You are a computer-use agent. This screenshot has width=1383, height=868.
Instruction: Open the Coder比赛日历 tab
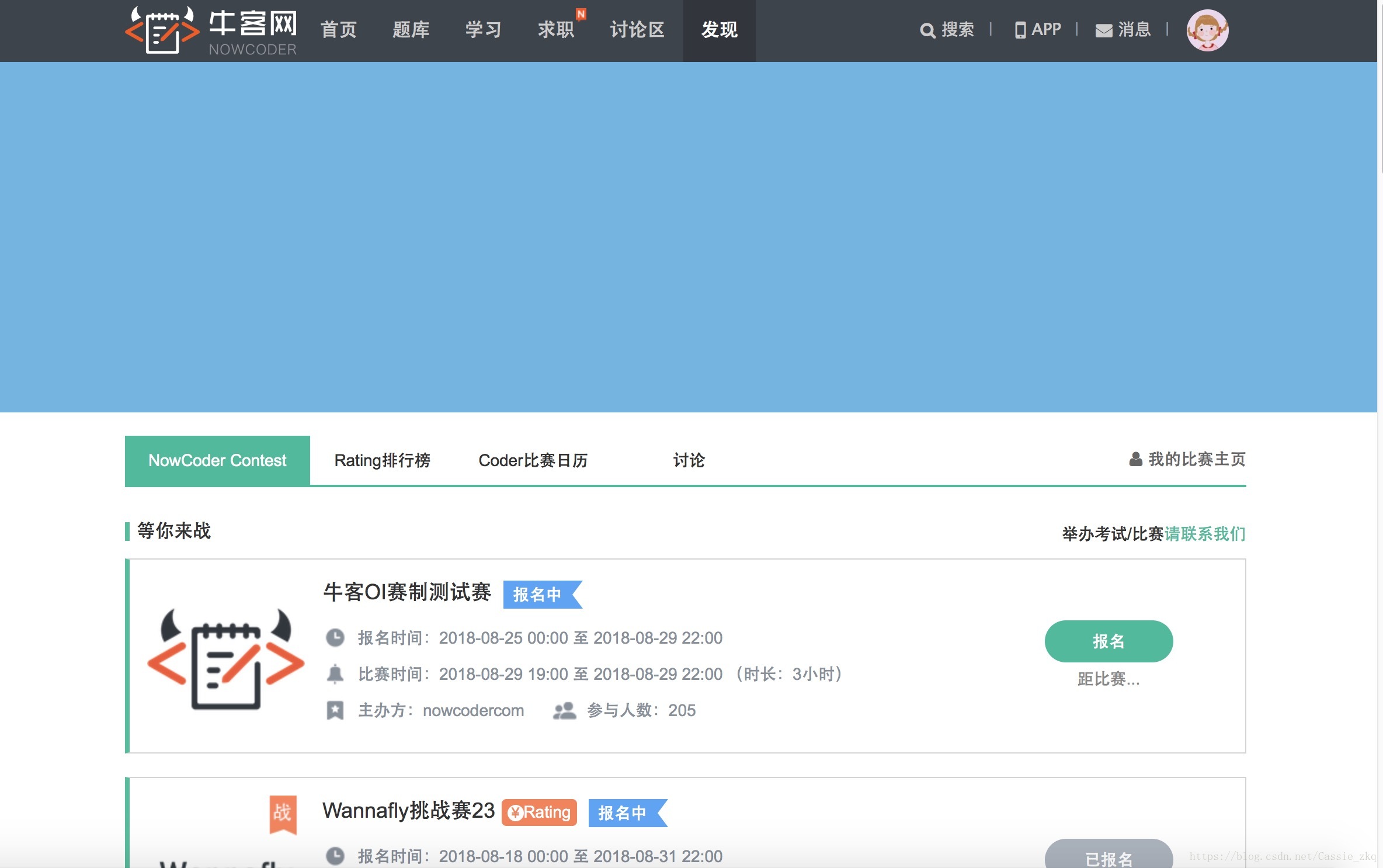[533, 460]
